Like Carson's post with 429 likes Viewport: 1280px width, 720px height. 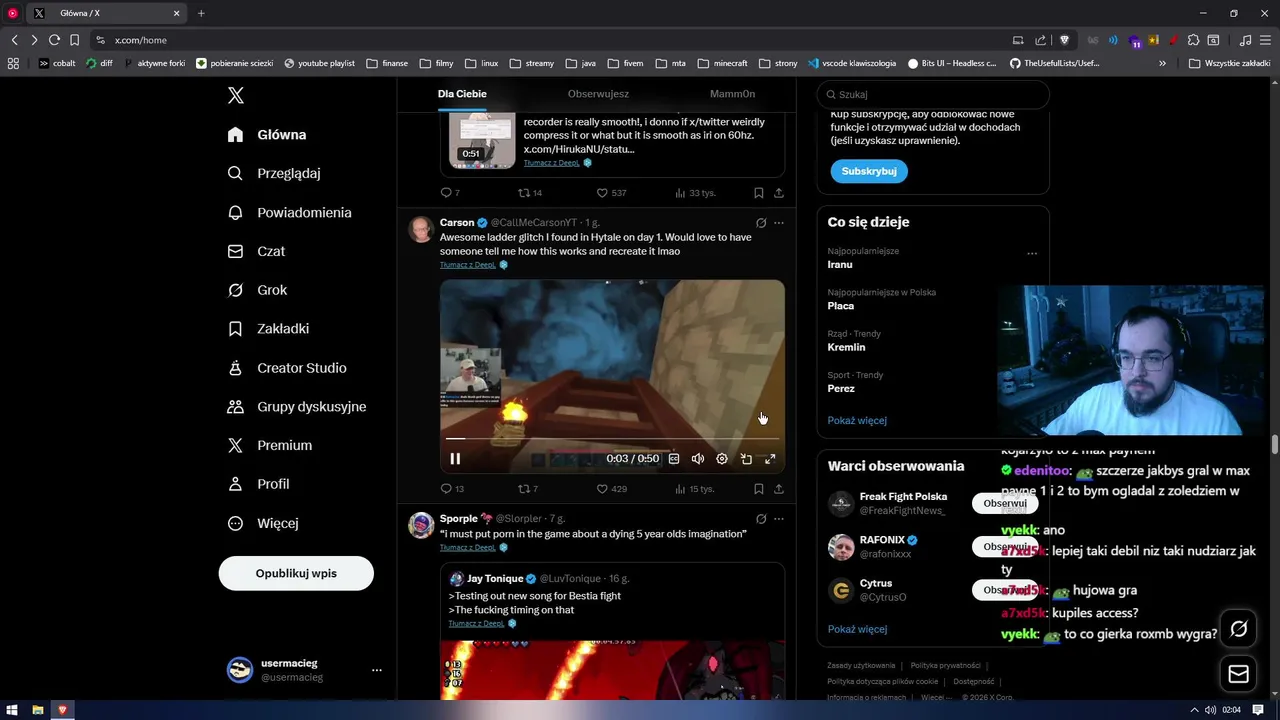tap(611, 489)
